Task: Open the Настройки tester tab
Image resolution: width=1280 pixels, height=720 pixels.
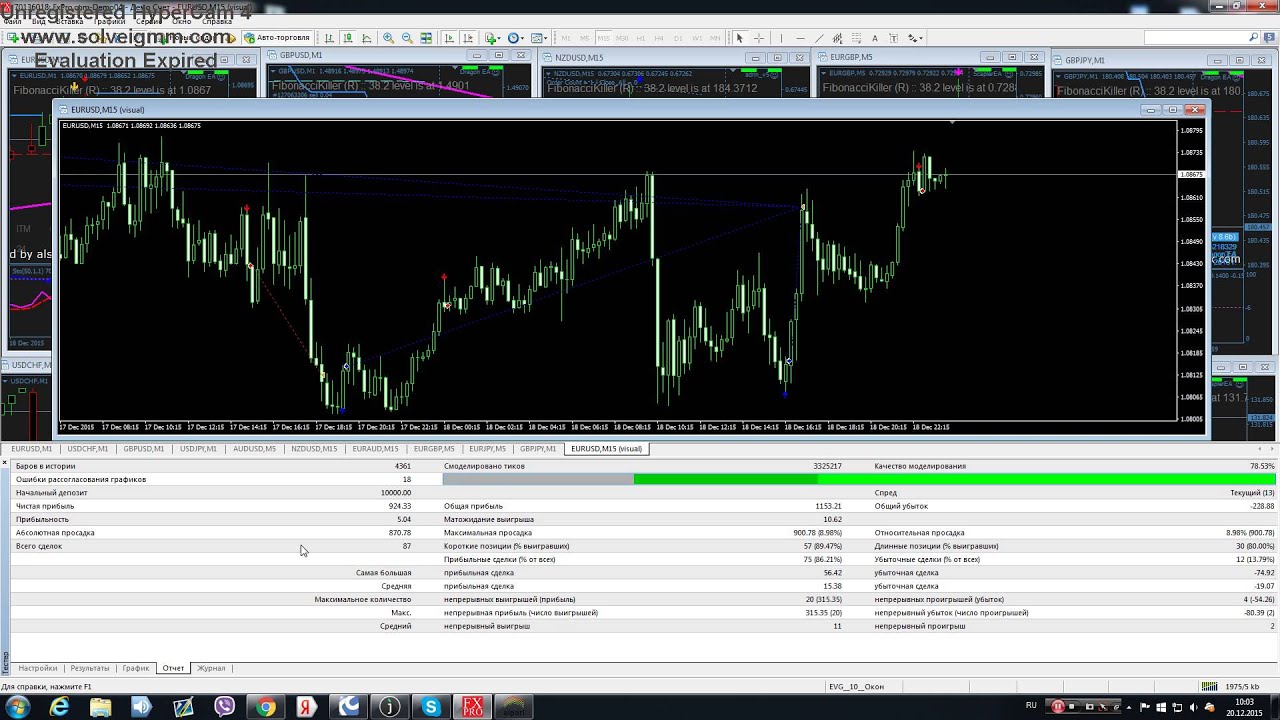Action: (x=37, y=668)
